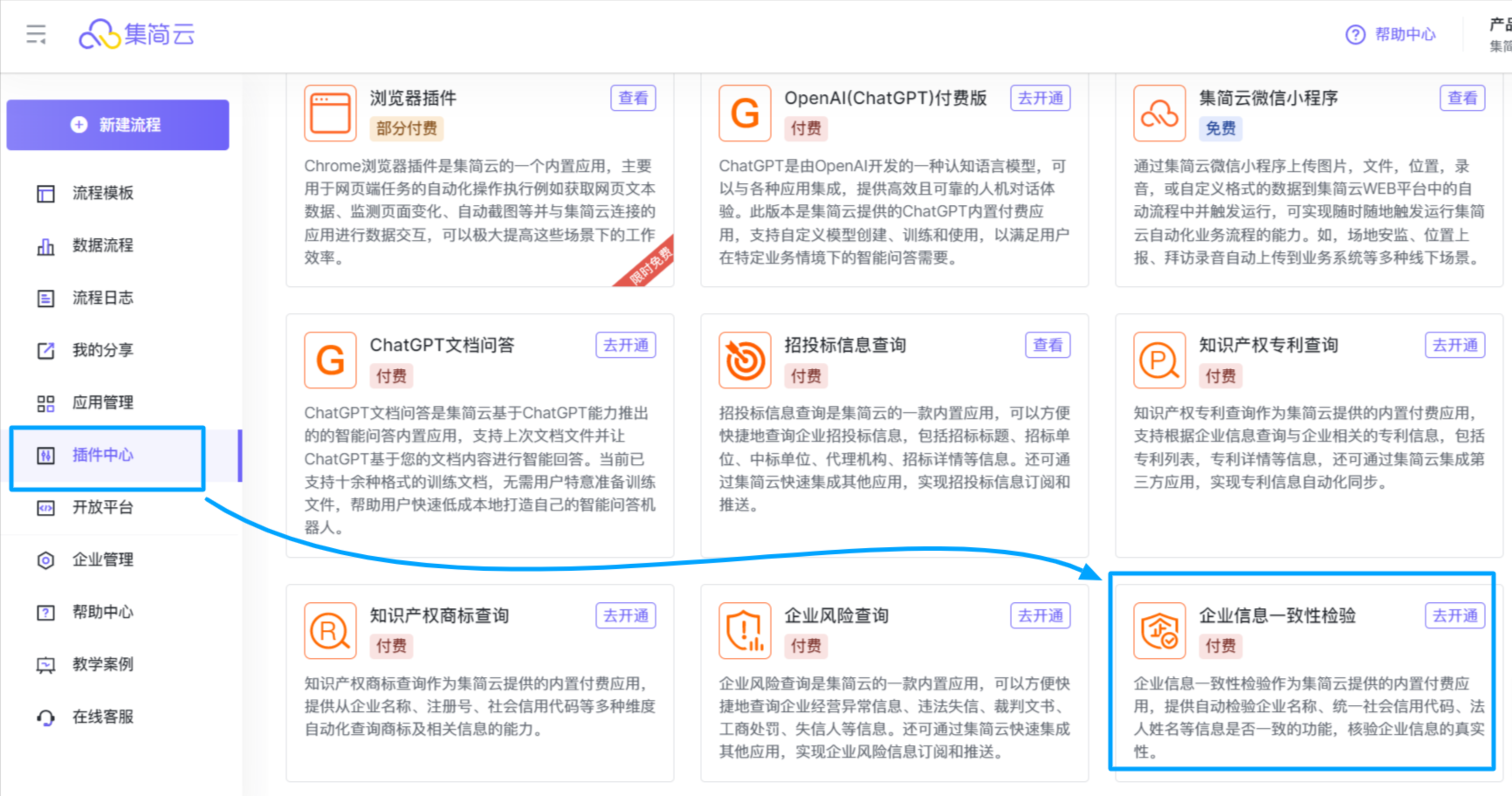Click the 知识产权商标查询 title
1512x796 pixels.
pos(439,616)
